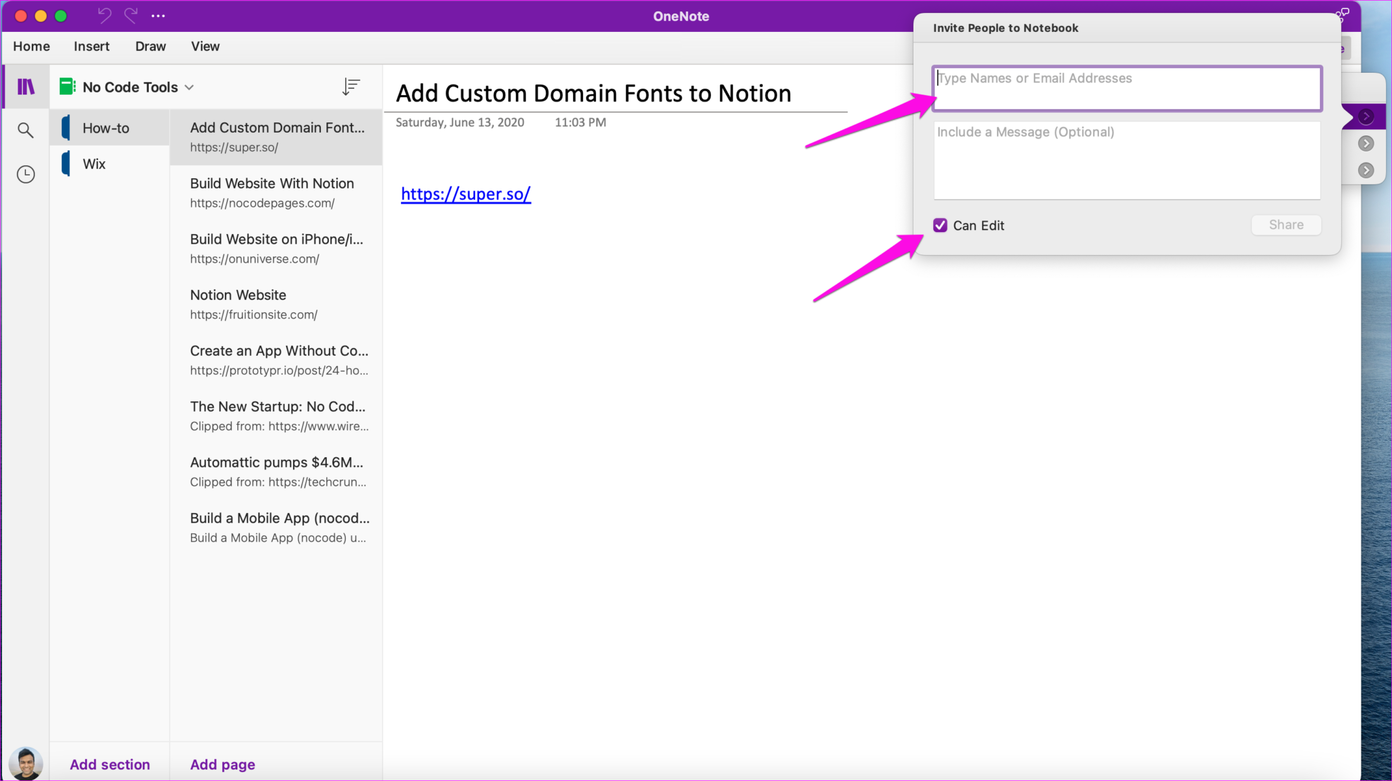
Task: Click the sort pages icon
Action: (351, 87)
